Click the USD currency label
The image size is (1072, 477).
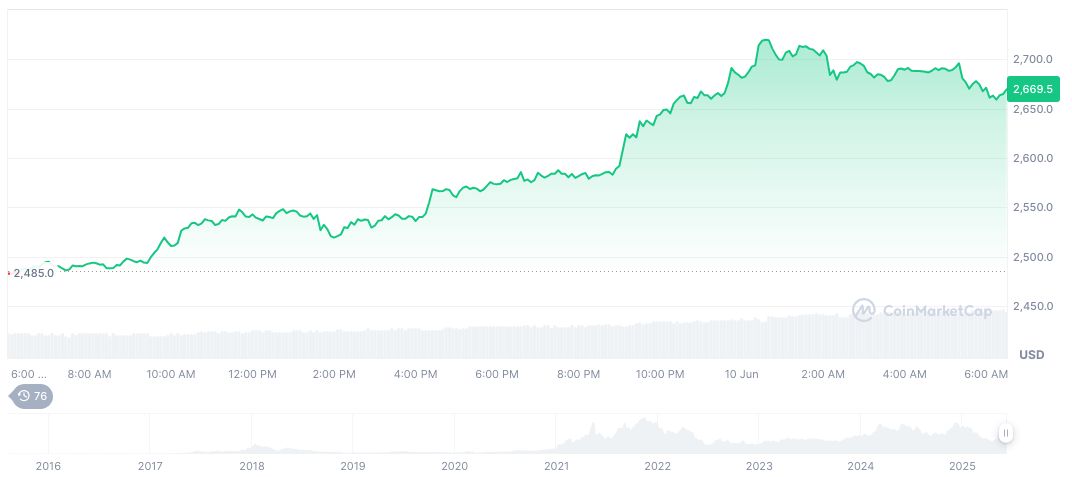click(1031, 355)
